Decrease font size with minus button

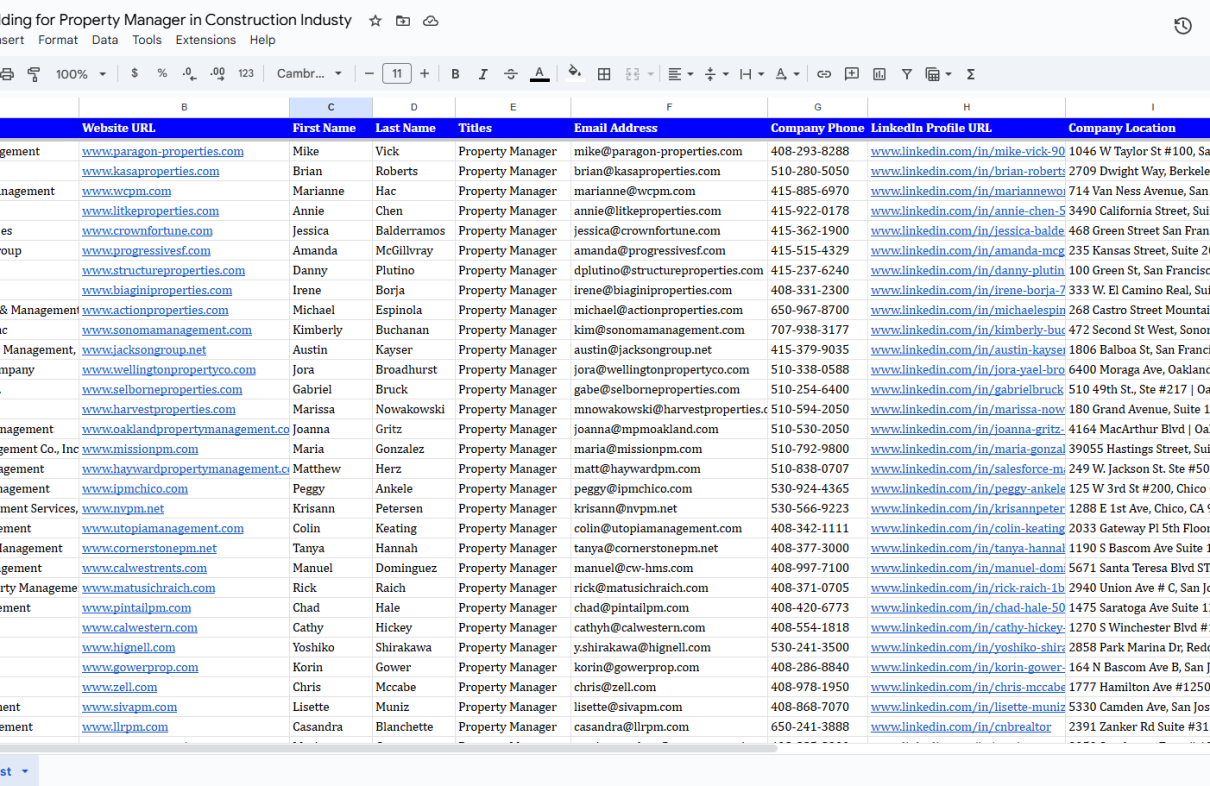pos(369,74)
